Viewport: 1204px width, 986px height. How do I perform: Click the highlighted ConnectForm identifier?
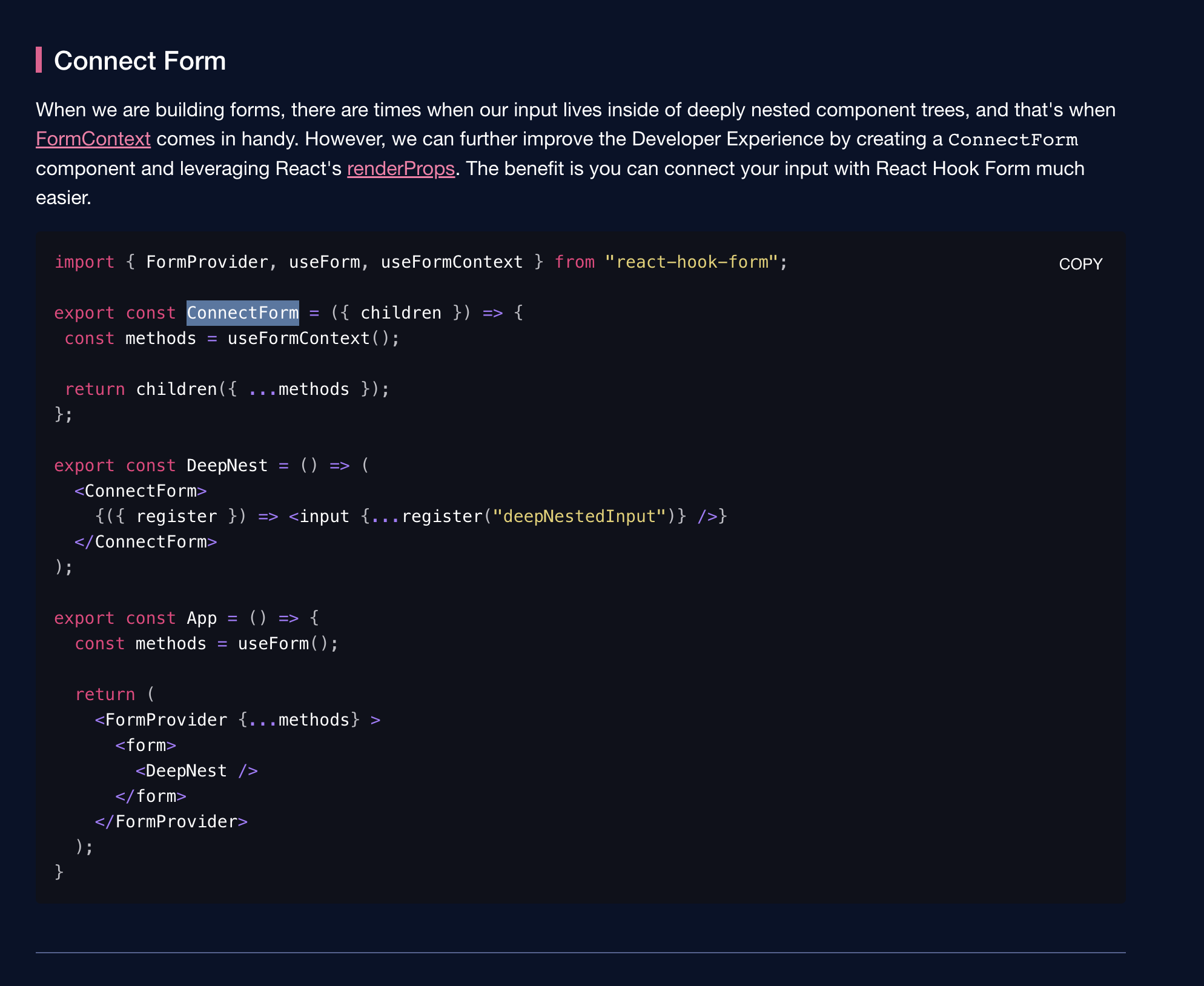(x=242, y=313)
